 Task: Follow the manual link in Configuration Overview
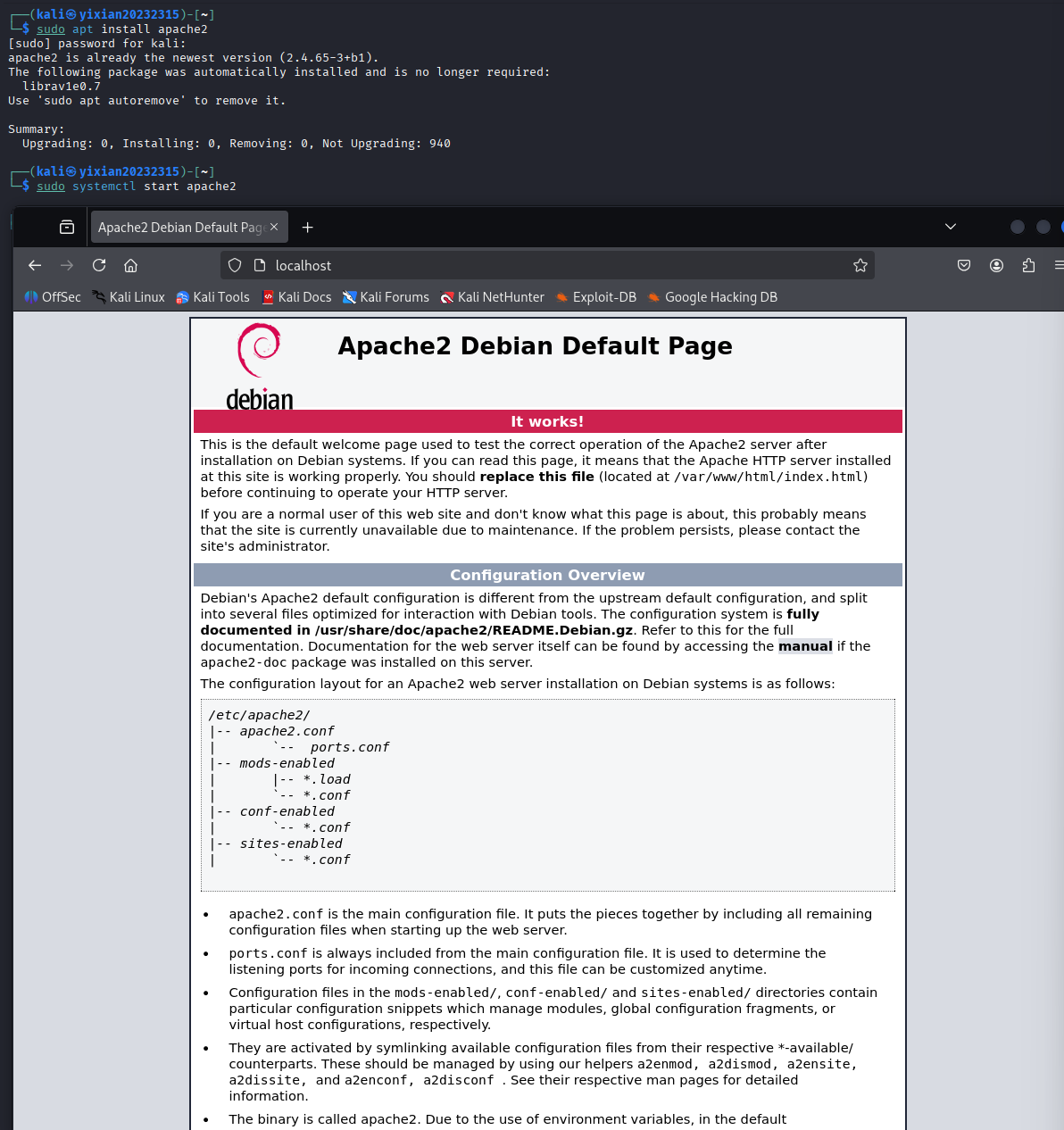point(805,646)
